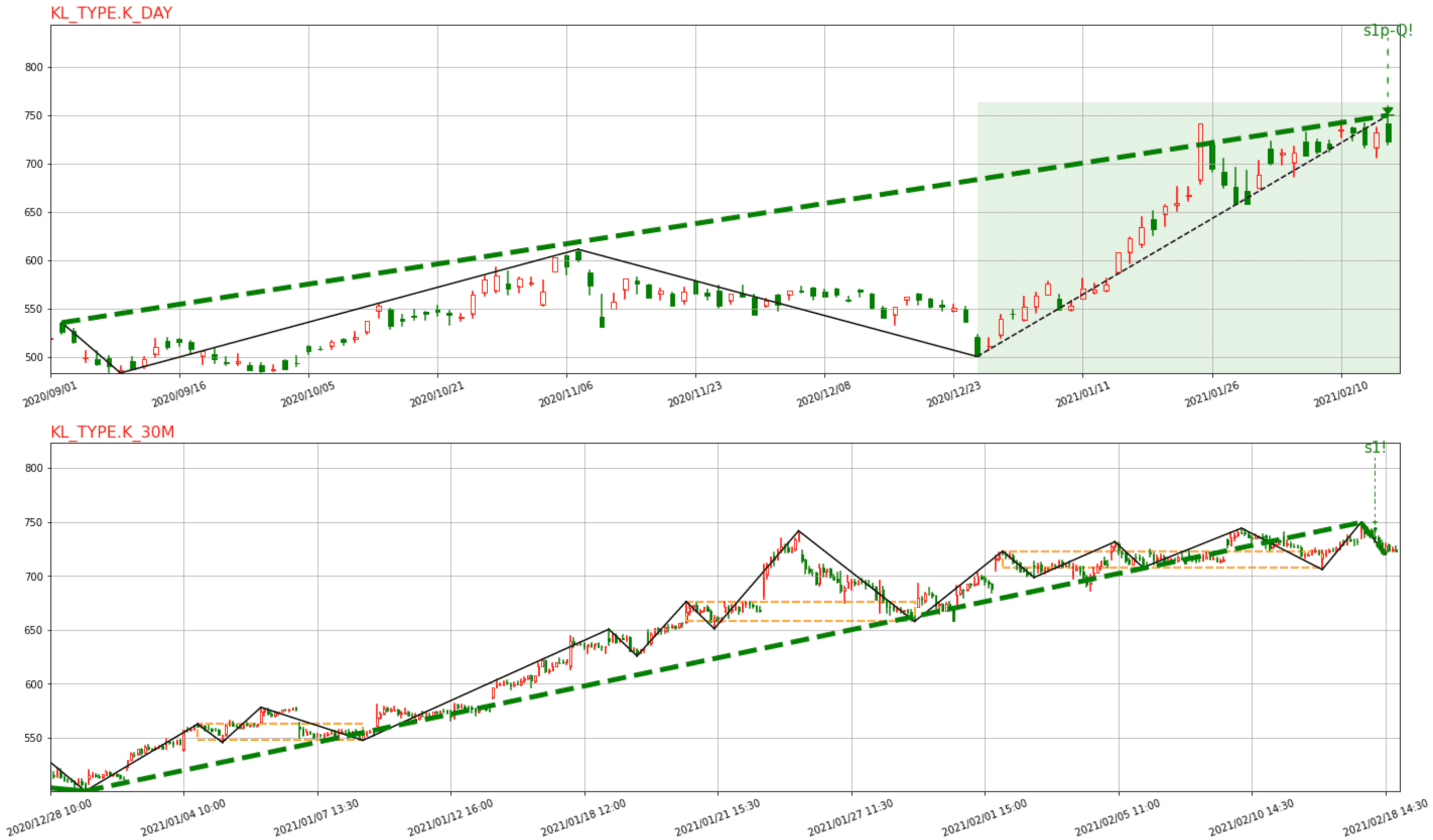
Task: Click the 30M zigzag peak near 2021/01/21 15:30
Action: [799, 531]
